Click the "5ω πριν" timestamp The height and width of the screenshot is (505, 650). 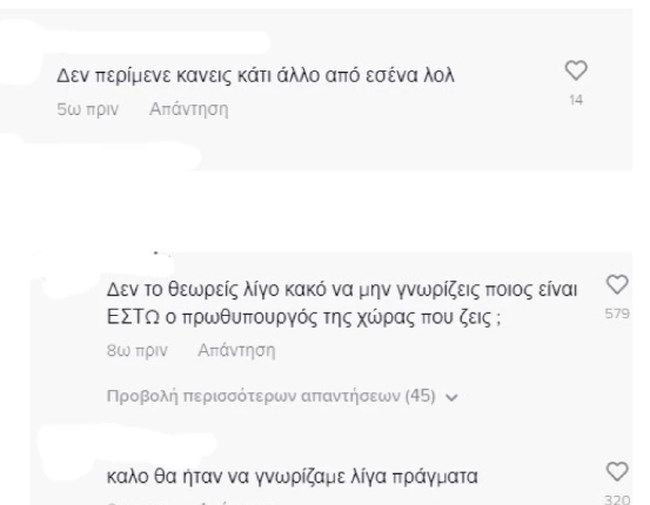tap(88, 109)
